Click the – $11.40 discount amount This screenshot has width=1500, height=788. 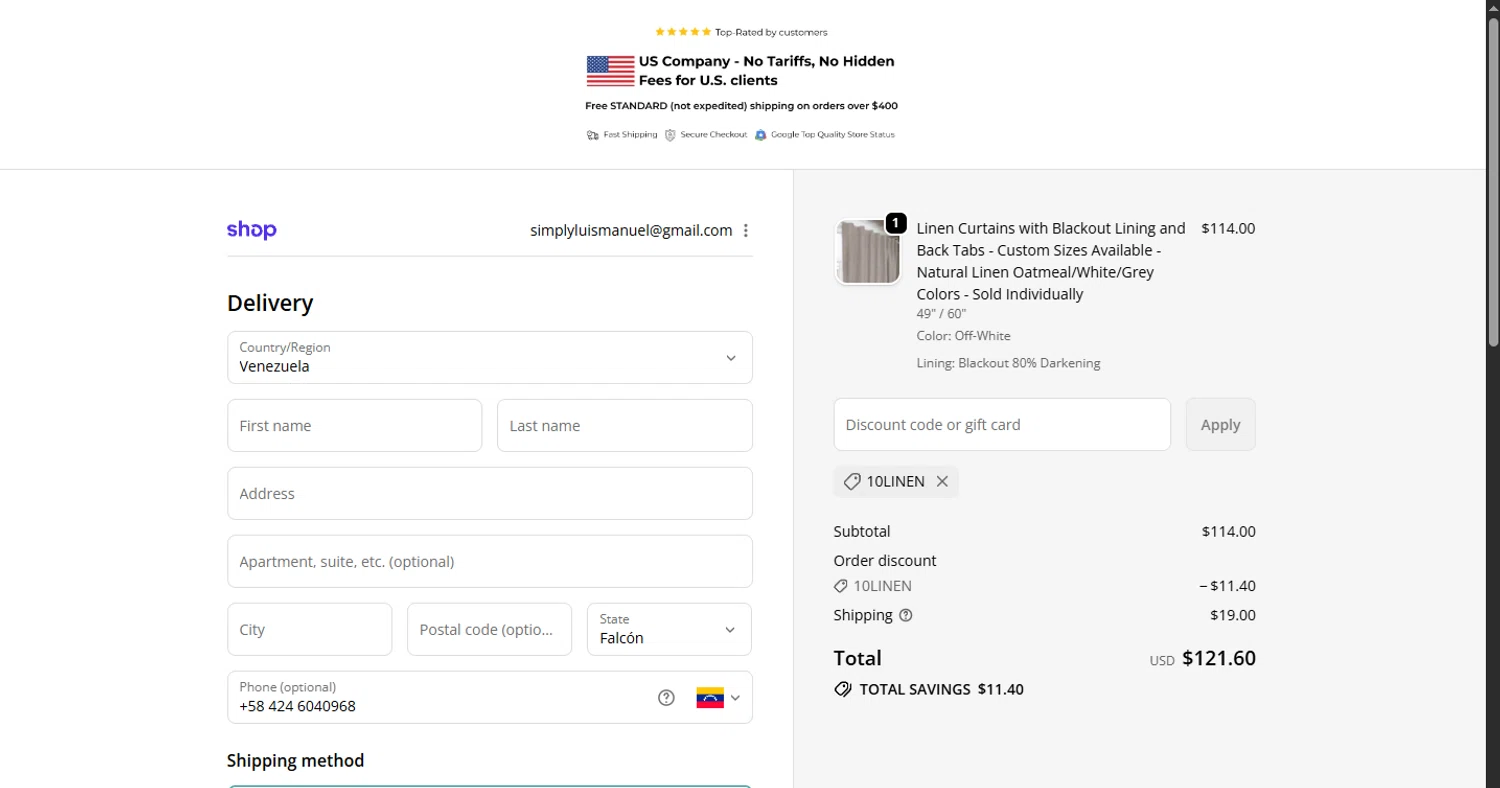[x=1228, y=586]
